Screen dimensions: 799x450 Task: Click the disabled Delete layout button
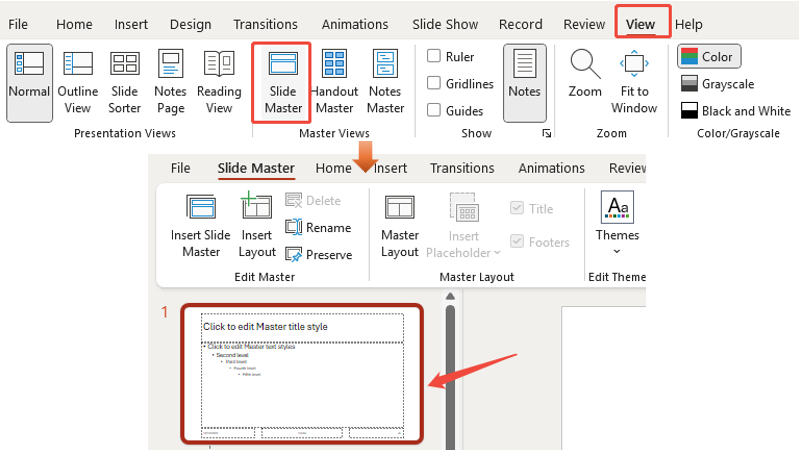[313, 200]
